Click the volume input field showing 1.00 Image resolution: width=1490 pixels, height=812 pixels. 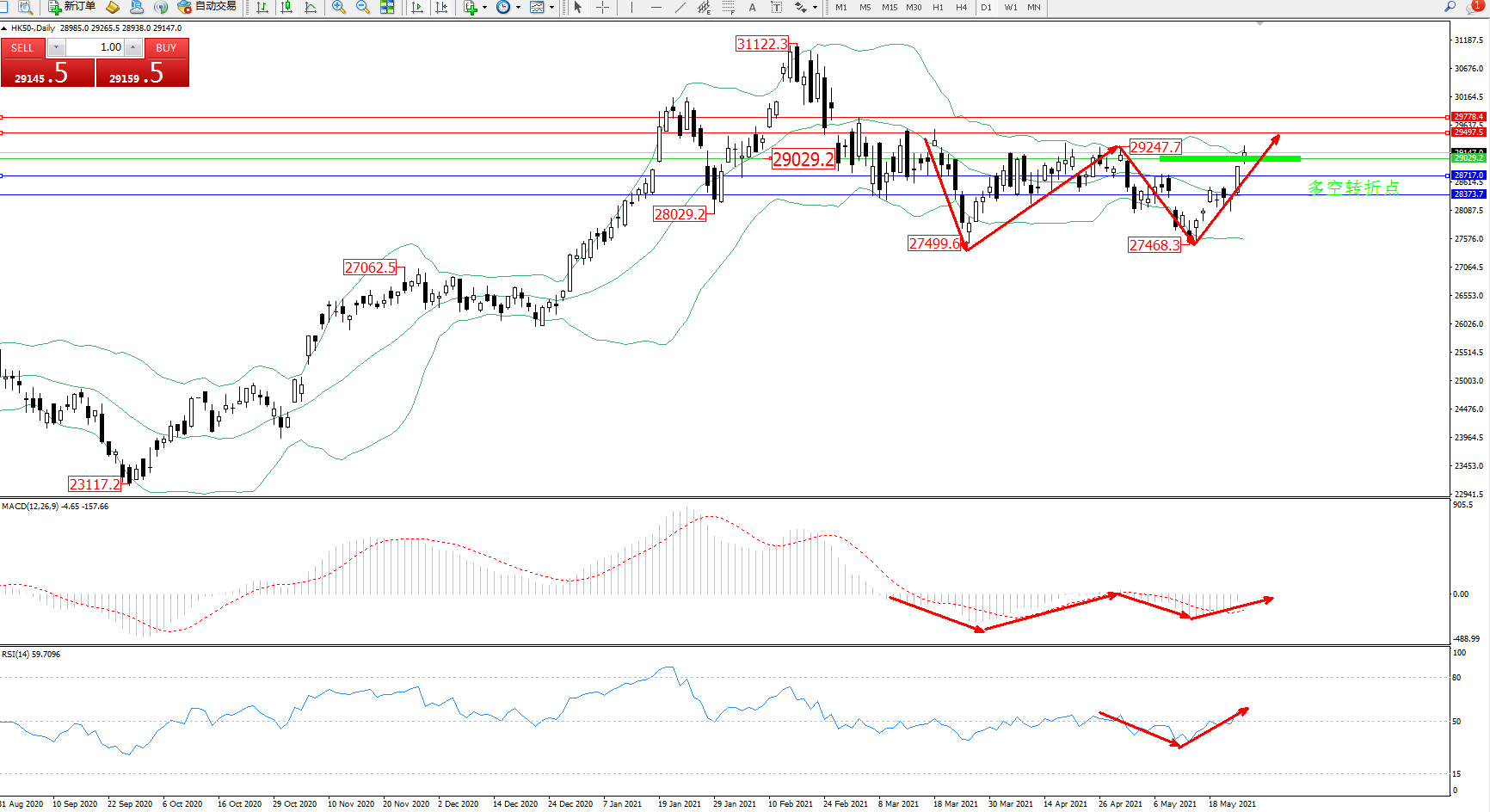click(x=95, y=47)
